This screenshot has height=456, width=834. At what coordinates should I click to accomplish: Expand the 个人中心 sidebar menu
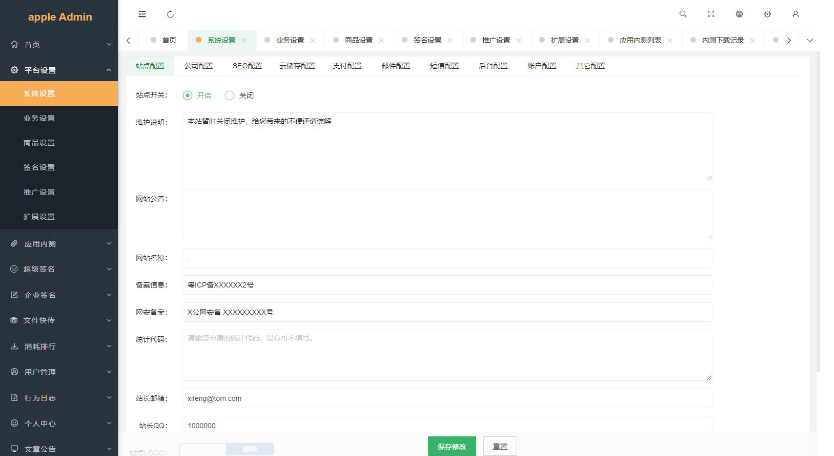click(58, 423)
